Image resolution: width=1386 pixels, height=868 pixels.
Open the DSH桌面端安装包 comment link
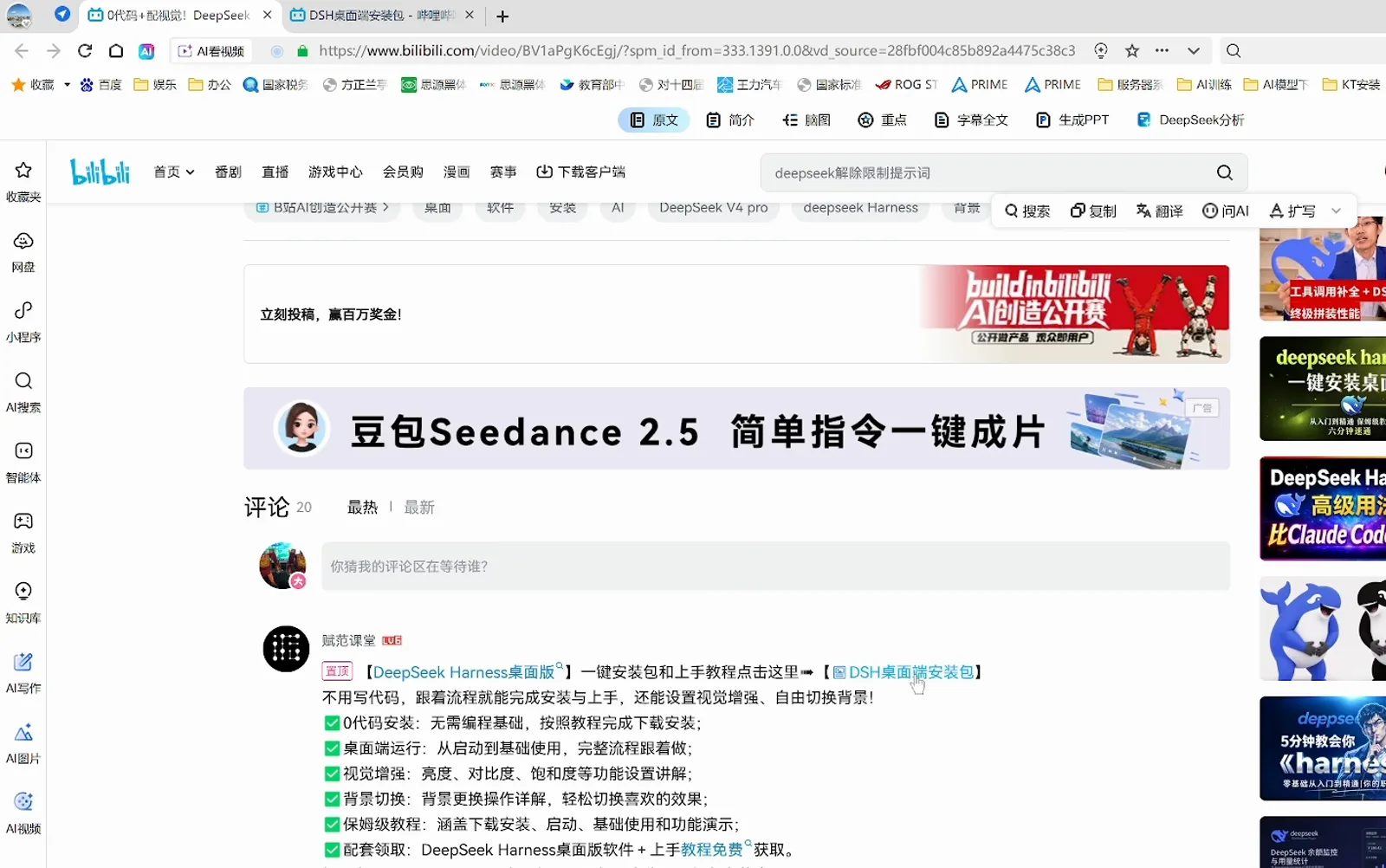[x=903, y=672]
